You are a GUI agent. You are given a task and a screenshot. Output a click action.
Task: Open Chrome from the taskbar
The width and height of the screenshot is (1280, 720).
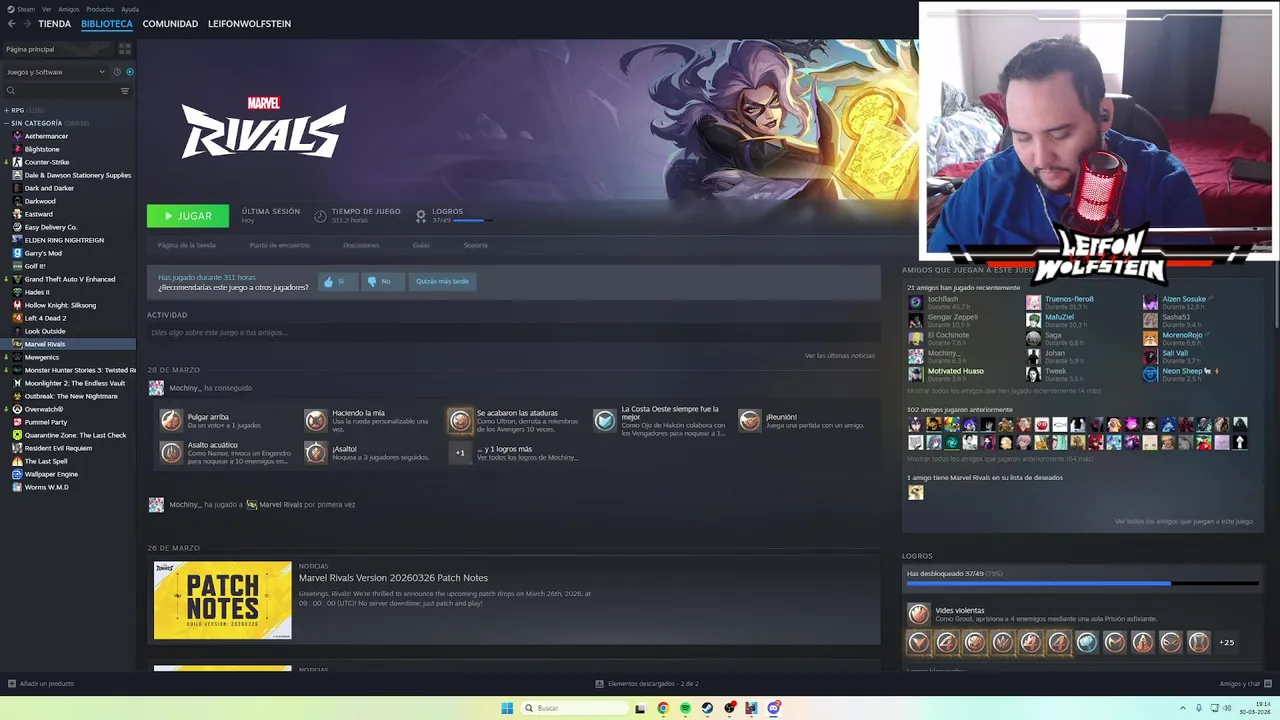tap(662, 708)
